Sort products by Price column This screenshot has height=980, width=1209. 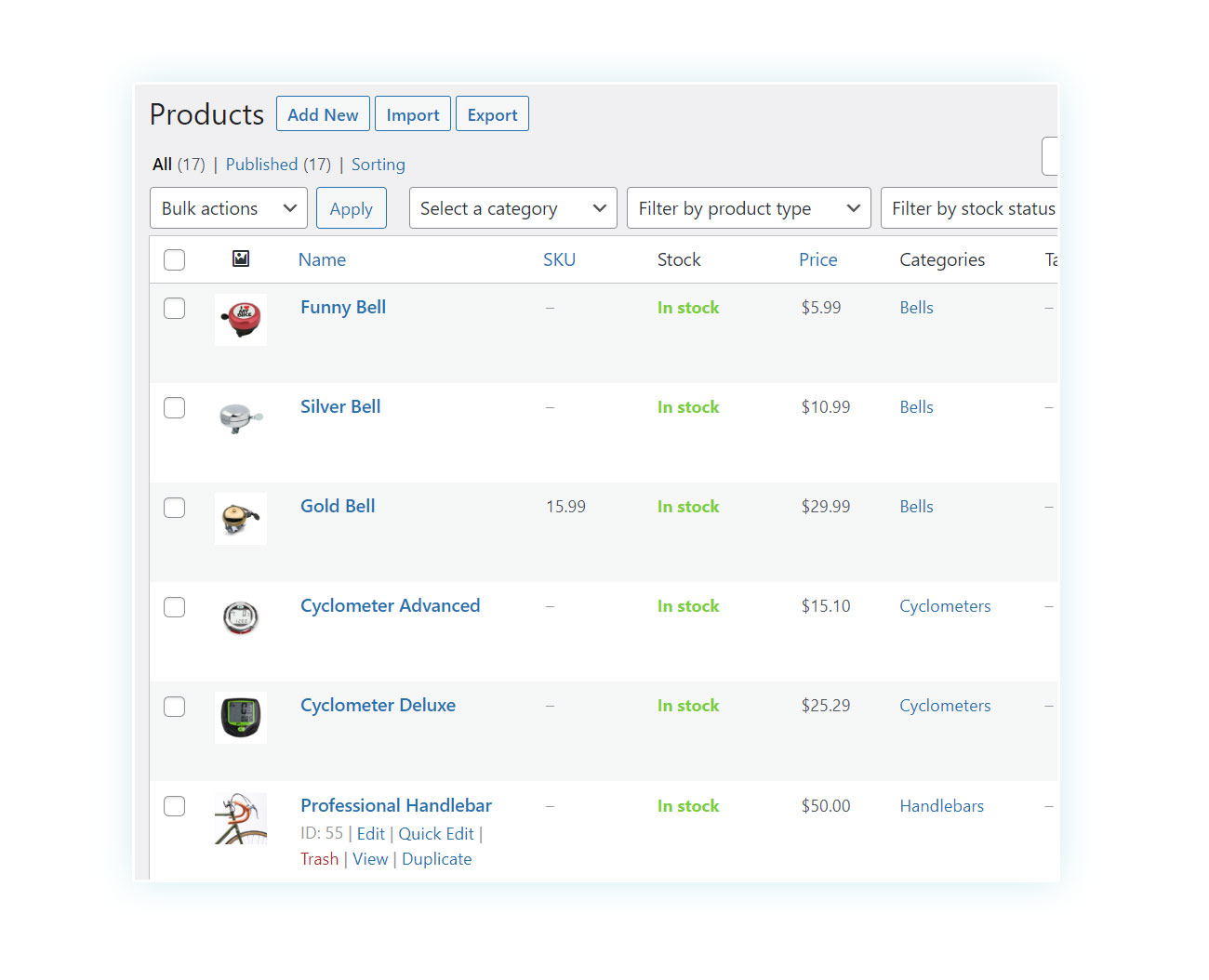817,259
